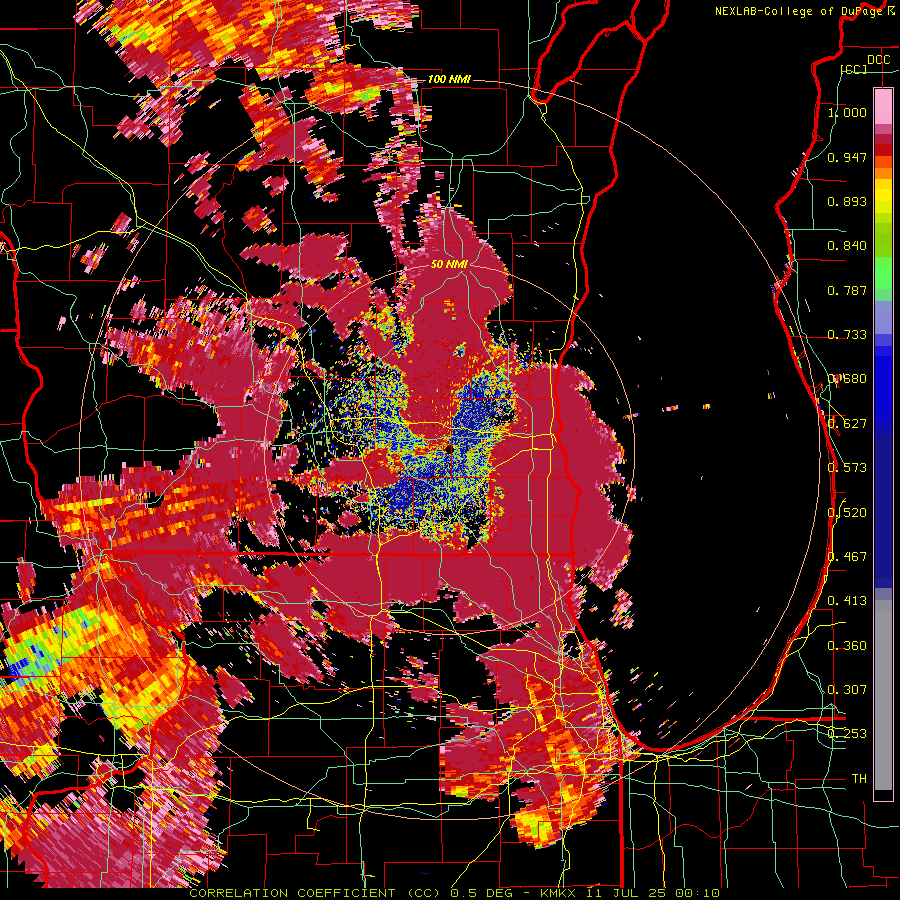Screen dimensions: 900x900
Task: Click the TH label at scale bottom
Action: (859, 779)
